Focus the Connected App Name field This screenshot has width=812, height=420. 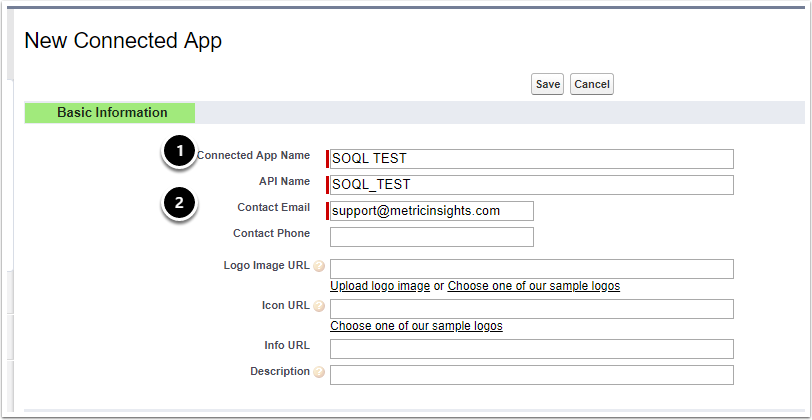tap(531, 159)
